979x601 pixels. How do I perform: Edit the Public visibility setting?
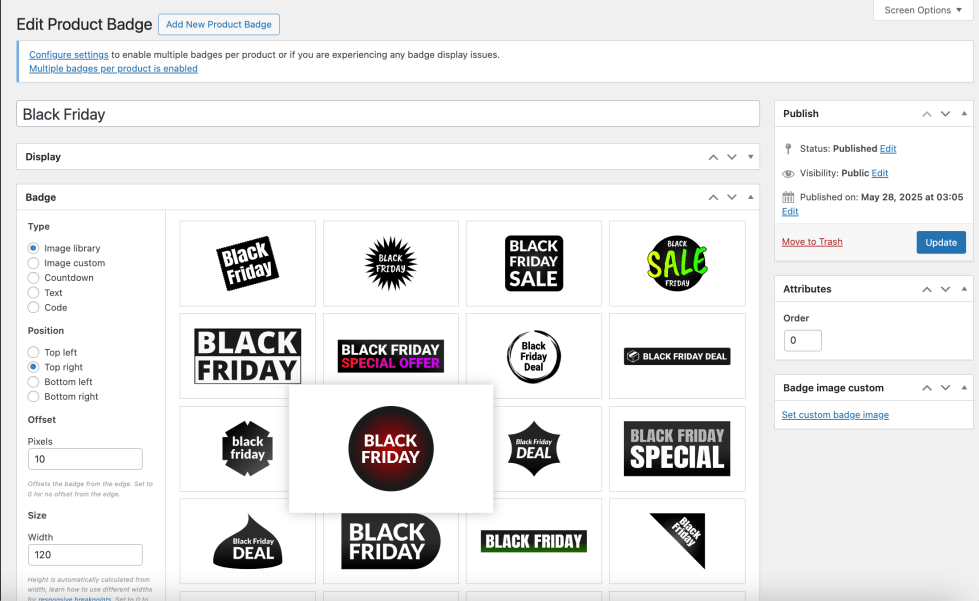point(880,173)
